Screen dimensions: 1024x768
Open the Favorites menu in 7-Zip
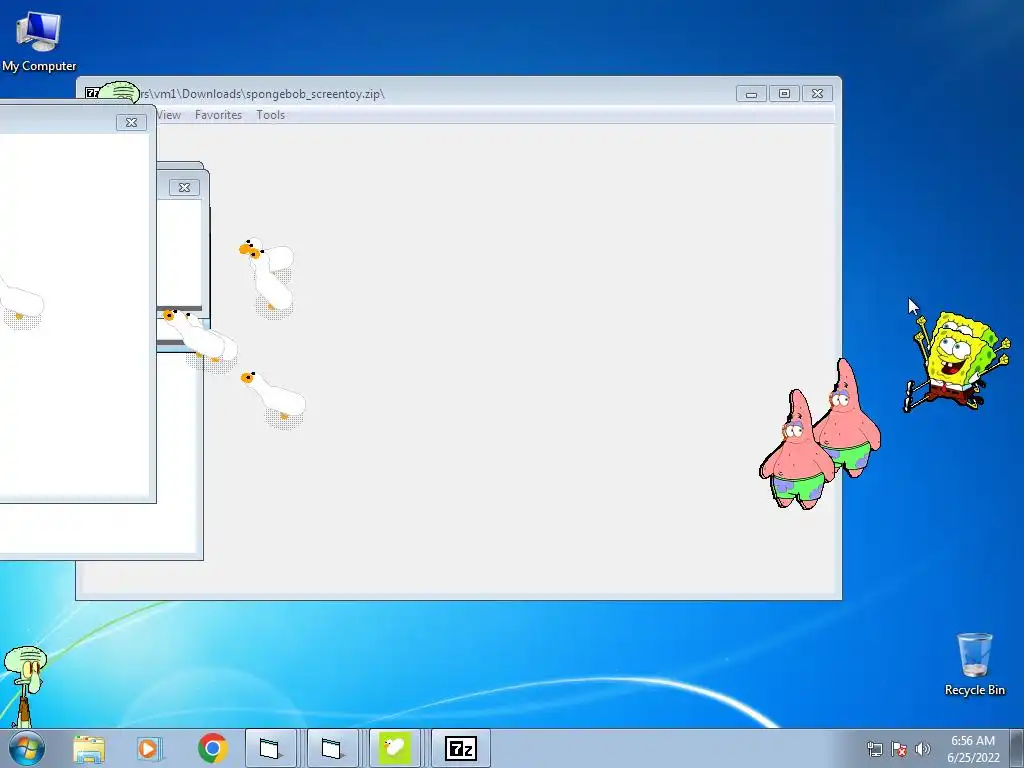pyautogui.click(x=218, y=115)
